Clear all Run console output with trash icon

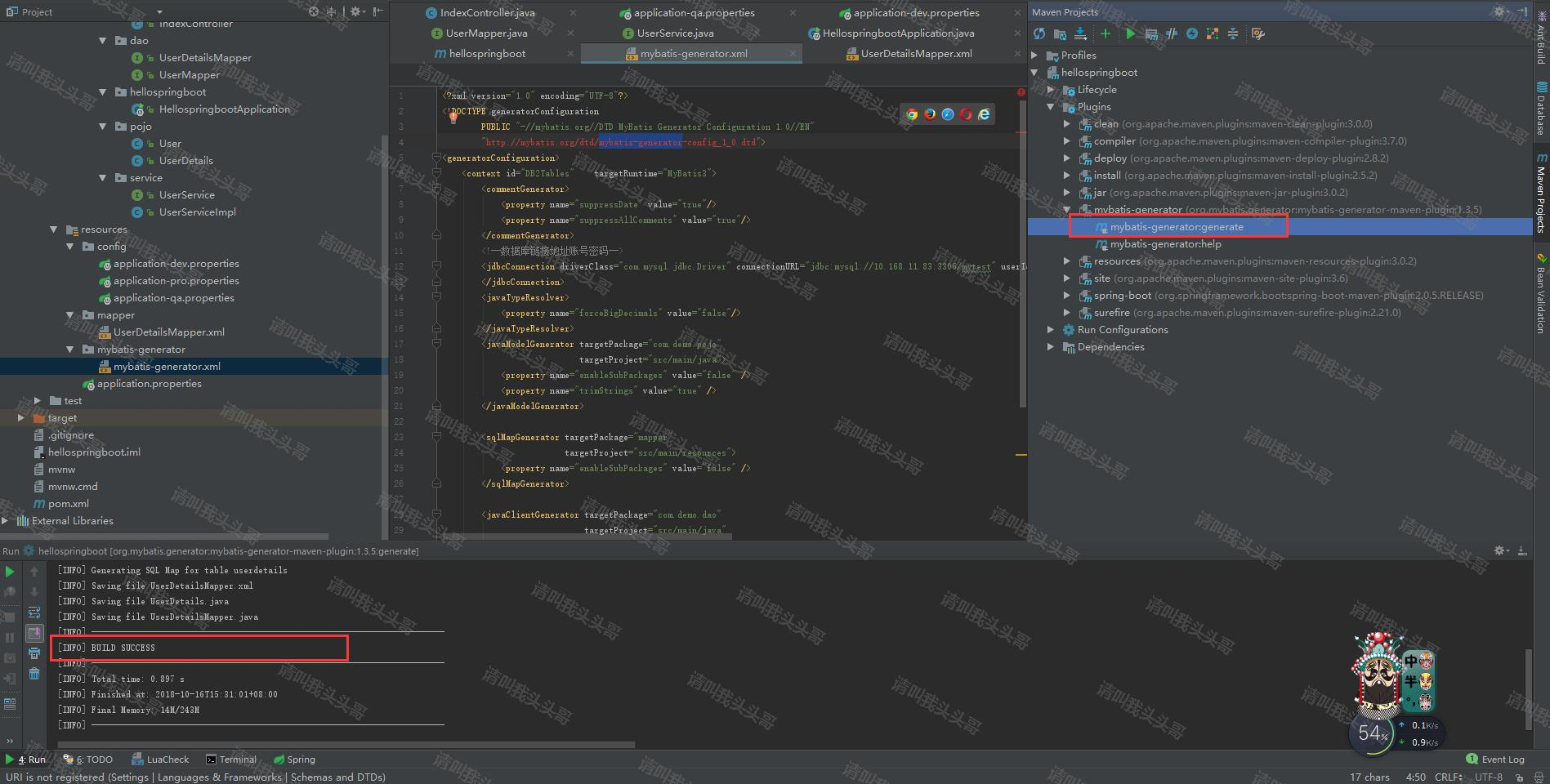[x=34, y=674]
